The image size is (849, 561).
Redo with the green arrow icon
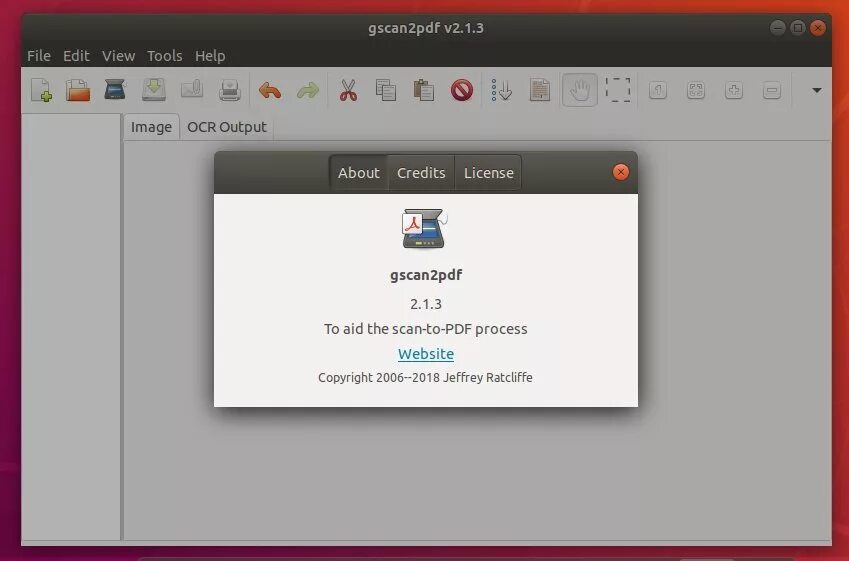[308, 90]
